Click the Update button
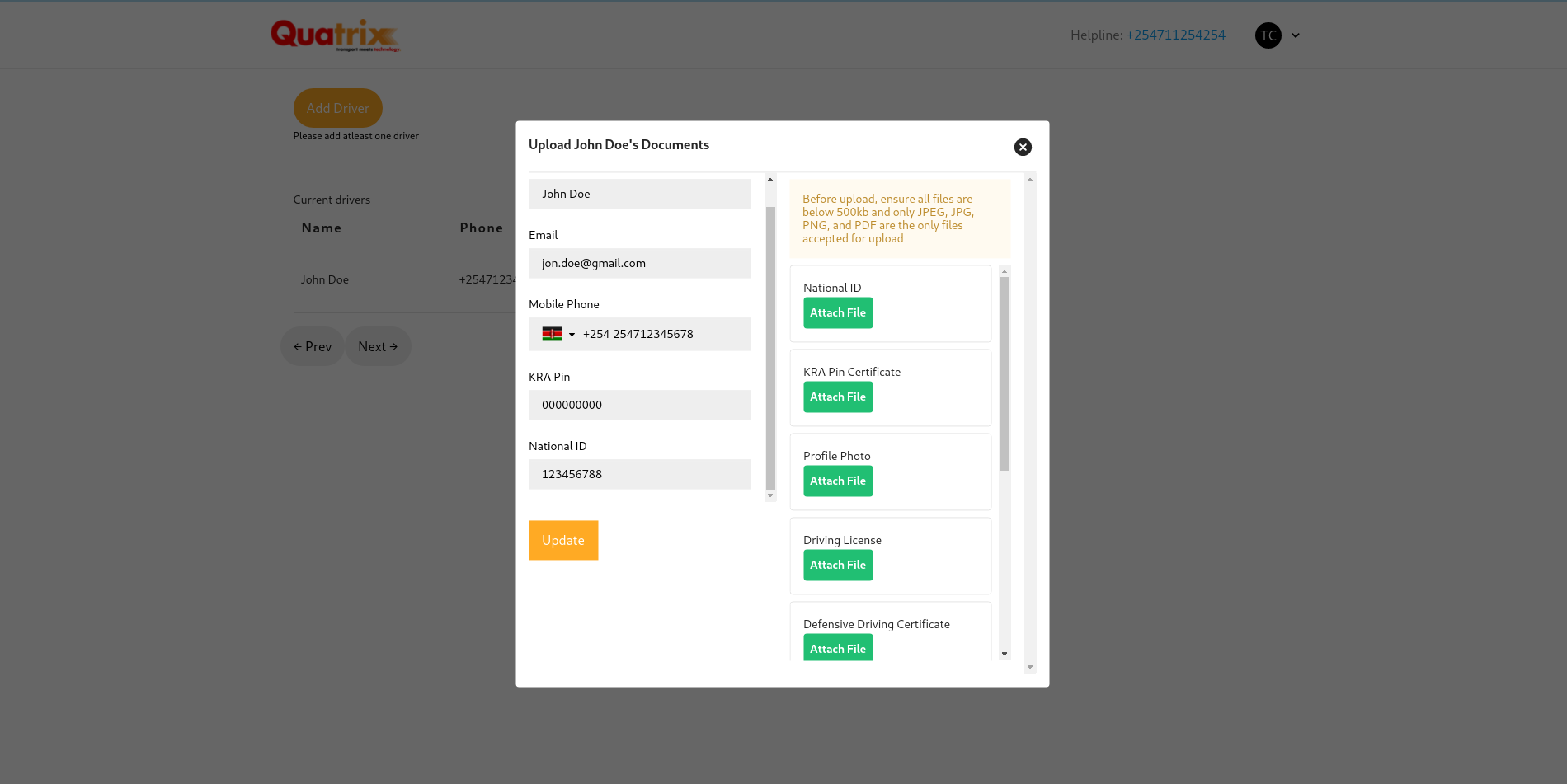Screen dimensions: 1567x784 (x=563, y=540)
